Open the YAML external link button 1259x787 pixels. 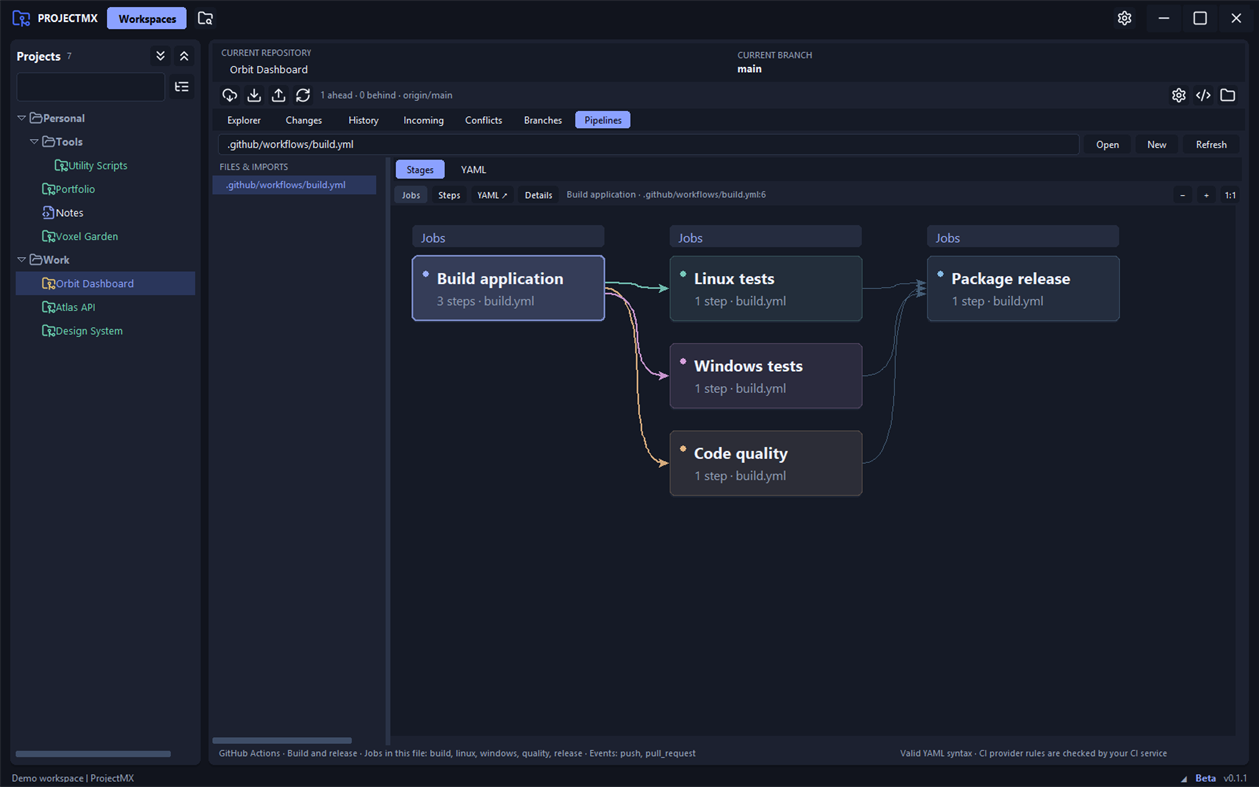(x=492, y=195)
